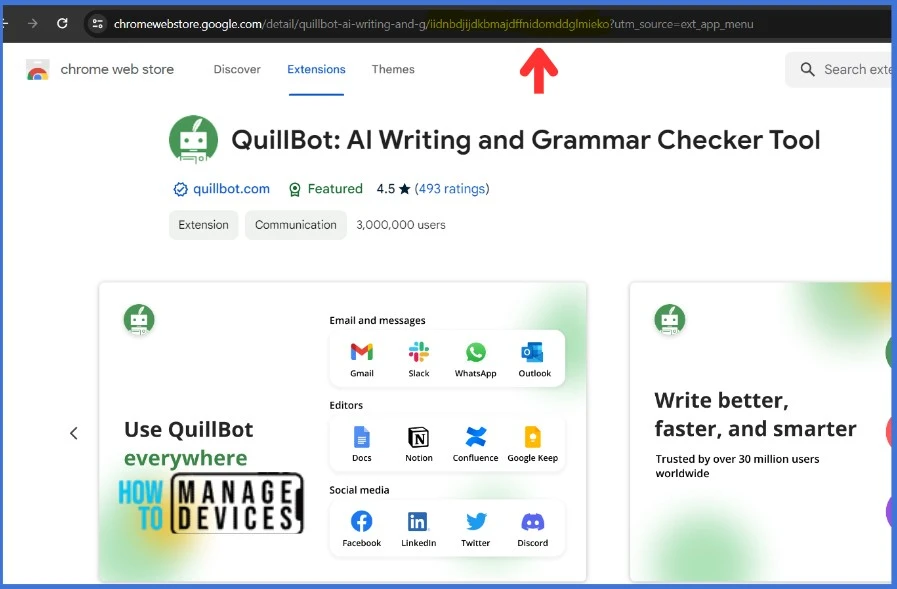Click the chrome web store title text
Image resolution: width=897 pixels, height=589 pixels.
click(117, 69)
